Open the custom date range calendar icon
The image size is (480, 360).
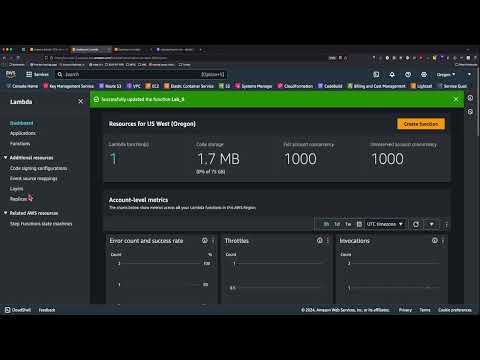click(359, 224)
